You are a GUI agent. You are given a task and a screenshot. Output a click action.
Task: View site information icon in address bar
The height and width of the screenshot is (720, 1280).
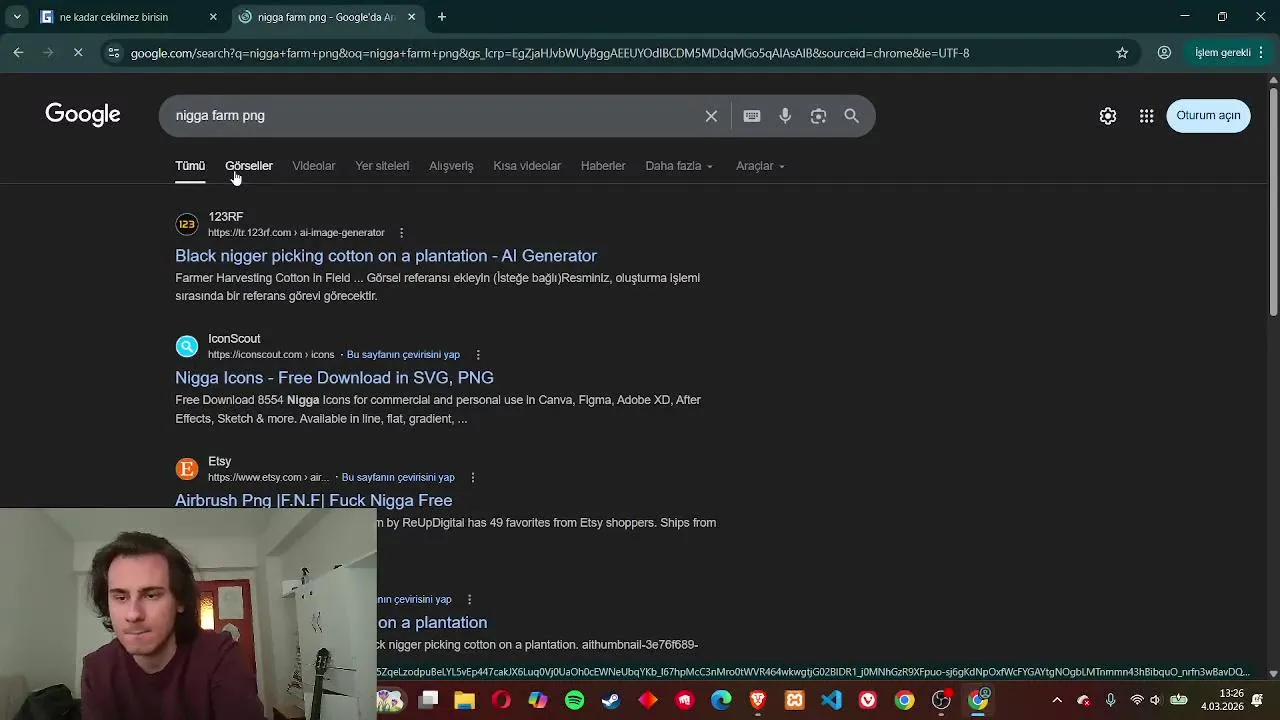(x=114, y=53)
